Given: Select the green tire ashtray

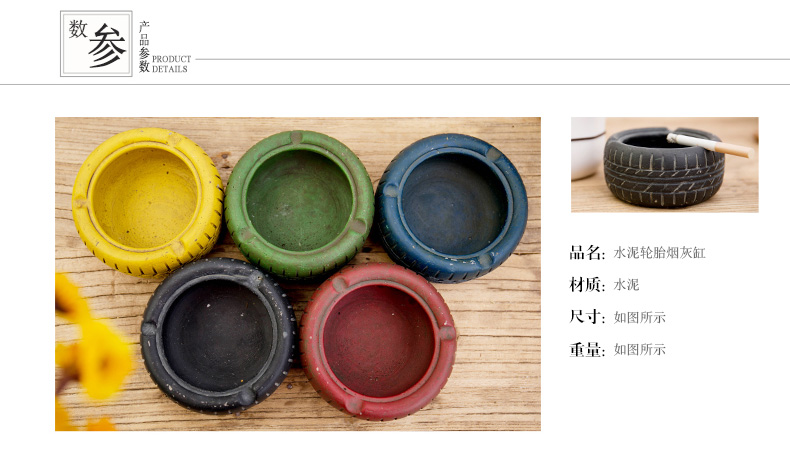Looking at the screenshot, I should (x=299, y=204).
